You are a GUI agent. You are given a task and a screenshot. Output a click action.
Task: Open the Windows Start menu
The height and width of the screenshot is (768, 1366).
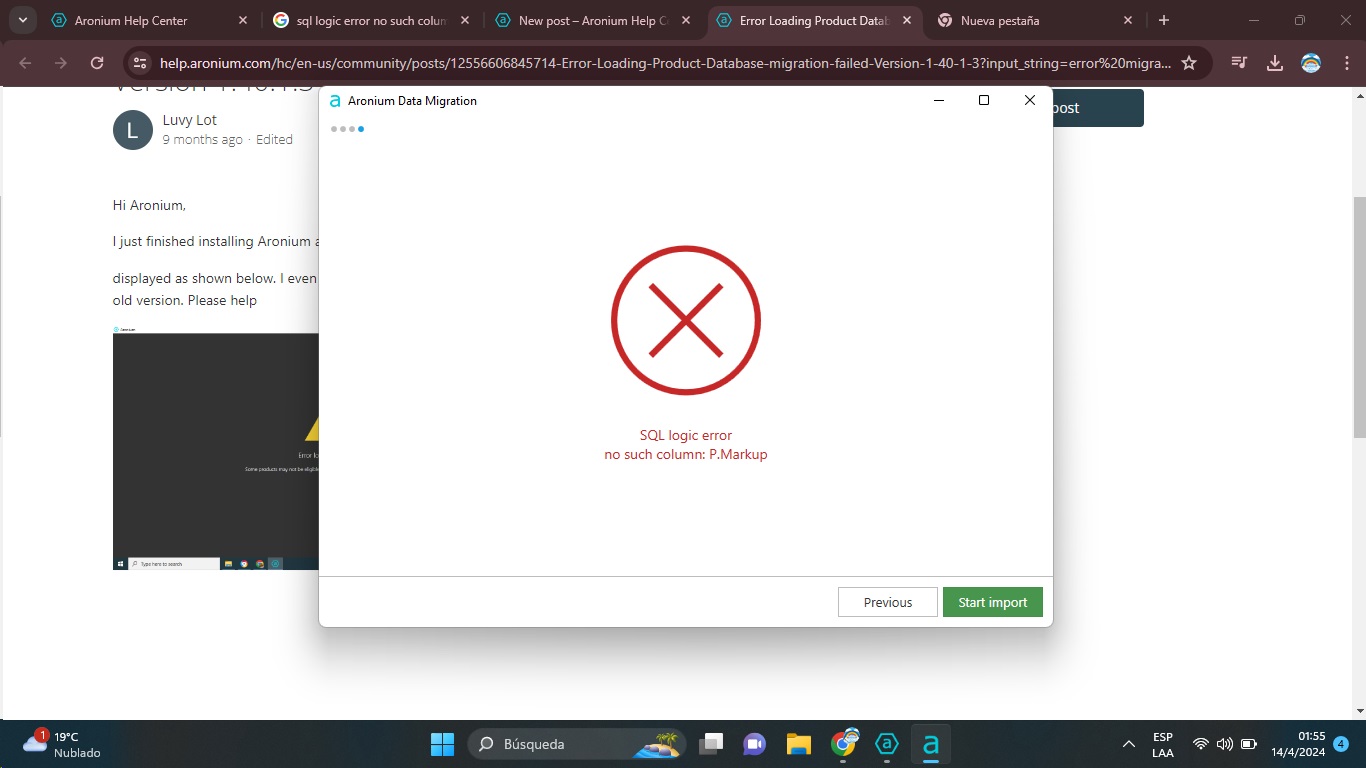tap(442, 744)
